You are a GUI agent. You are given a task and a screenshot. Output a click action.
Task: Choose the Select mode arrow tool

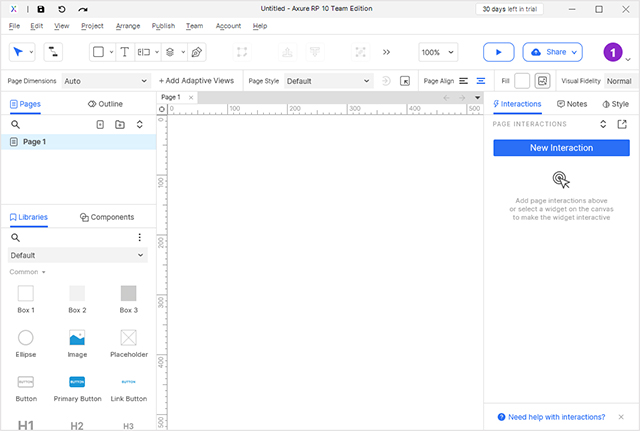(18, 52)
